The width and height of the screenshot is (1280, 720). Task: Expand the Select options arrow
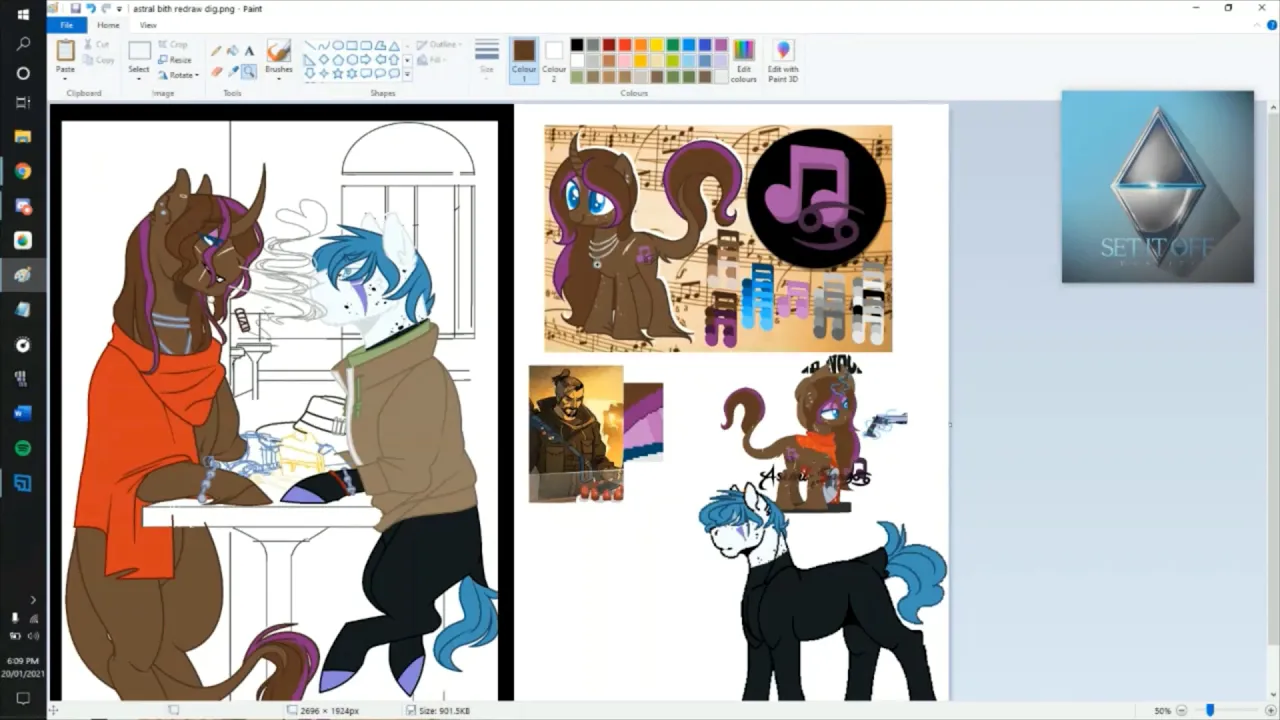(139, 79)
